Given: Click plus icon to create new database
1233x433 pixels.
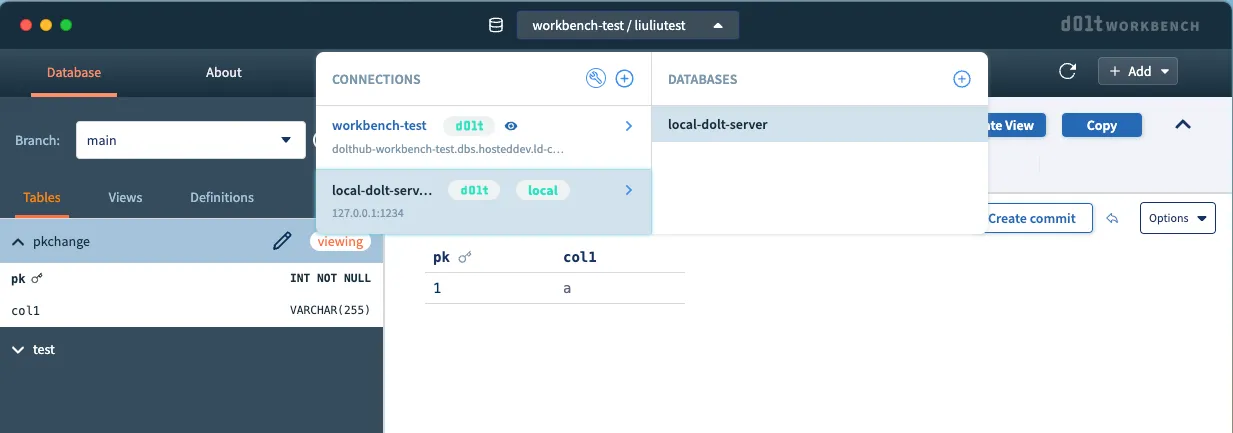Looking at the screenshot, I should (x=962, y=79).
